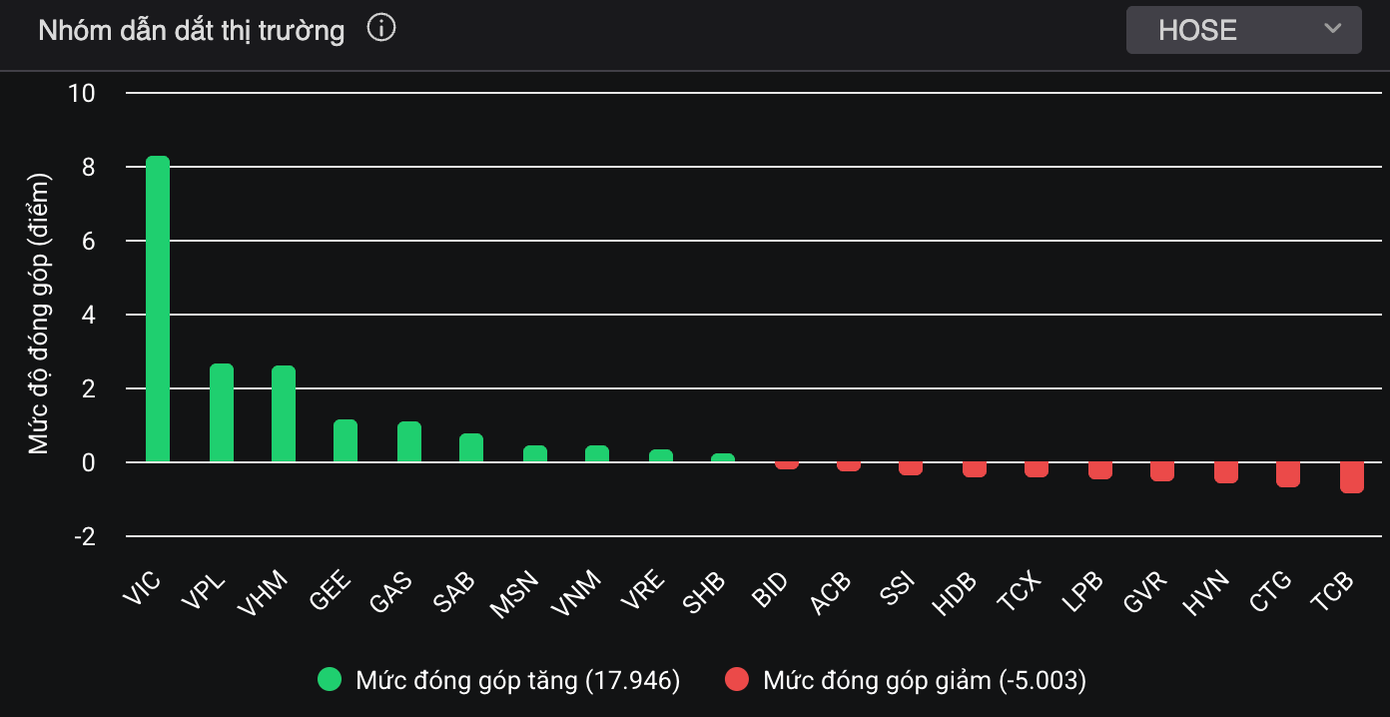Expand the chevron arrow in HOSE selector
The image size is (1390, 717).
(x=1332, y=29)
